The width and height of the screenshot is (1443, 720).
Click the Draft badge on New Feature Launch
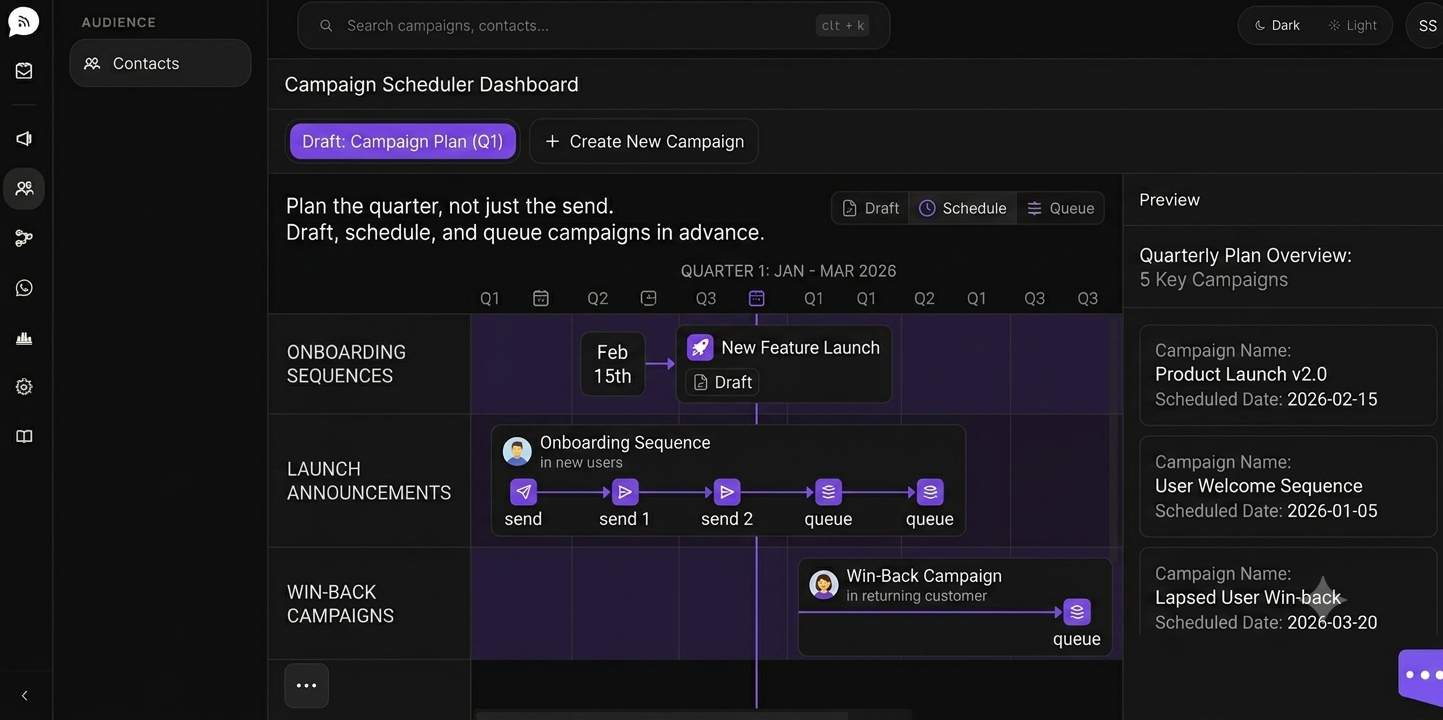722,382
